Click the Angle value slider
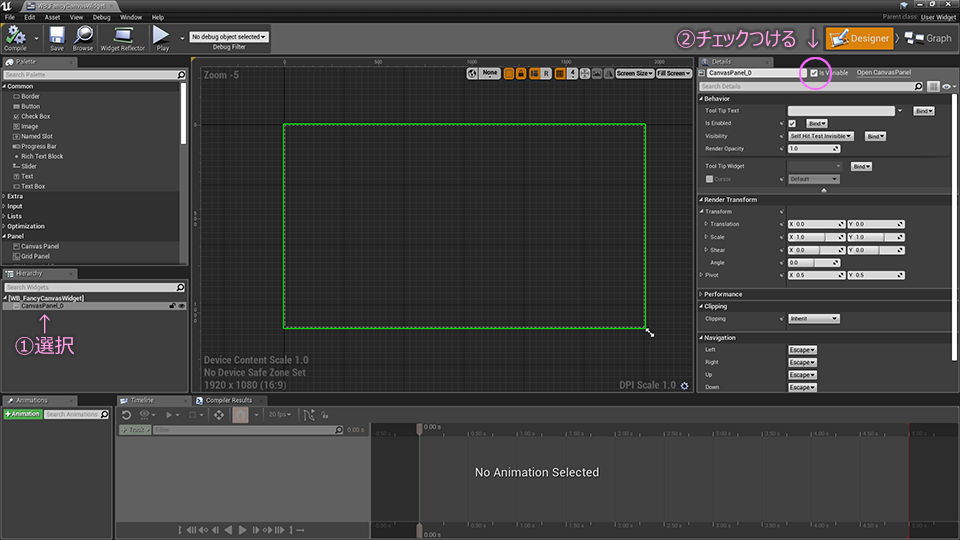The width and height of the screenshot is (960, 540). click(x=814, y=263)
